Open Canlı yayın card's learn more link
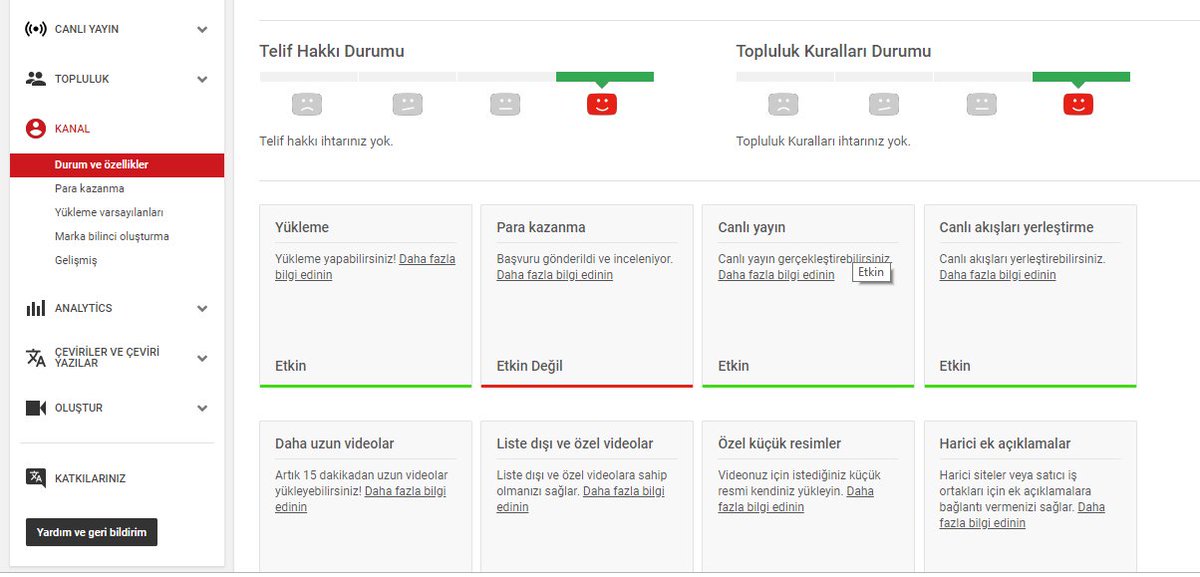Viewport: 1200px width, 577px height. coord(776,275)
